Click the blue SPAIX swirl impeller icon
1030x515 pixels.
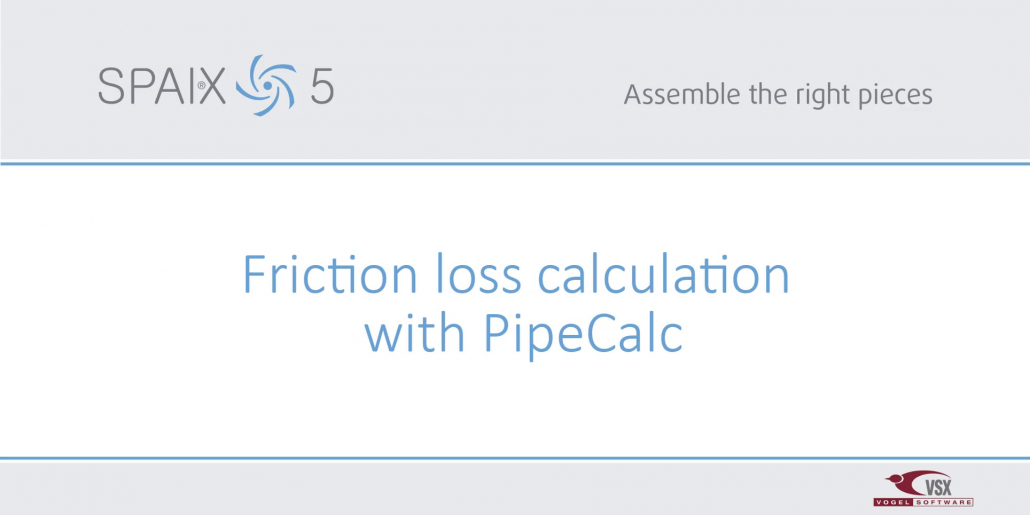point(266,85)
